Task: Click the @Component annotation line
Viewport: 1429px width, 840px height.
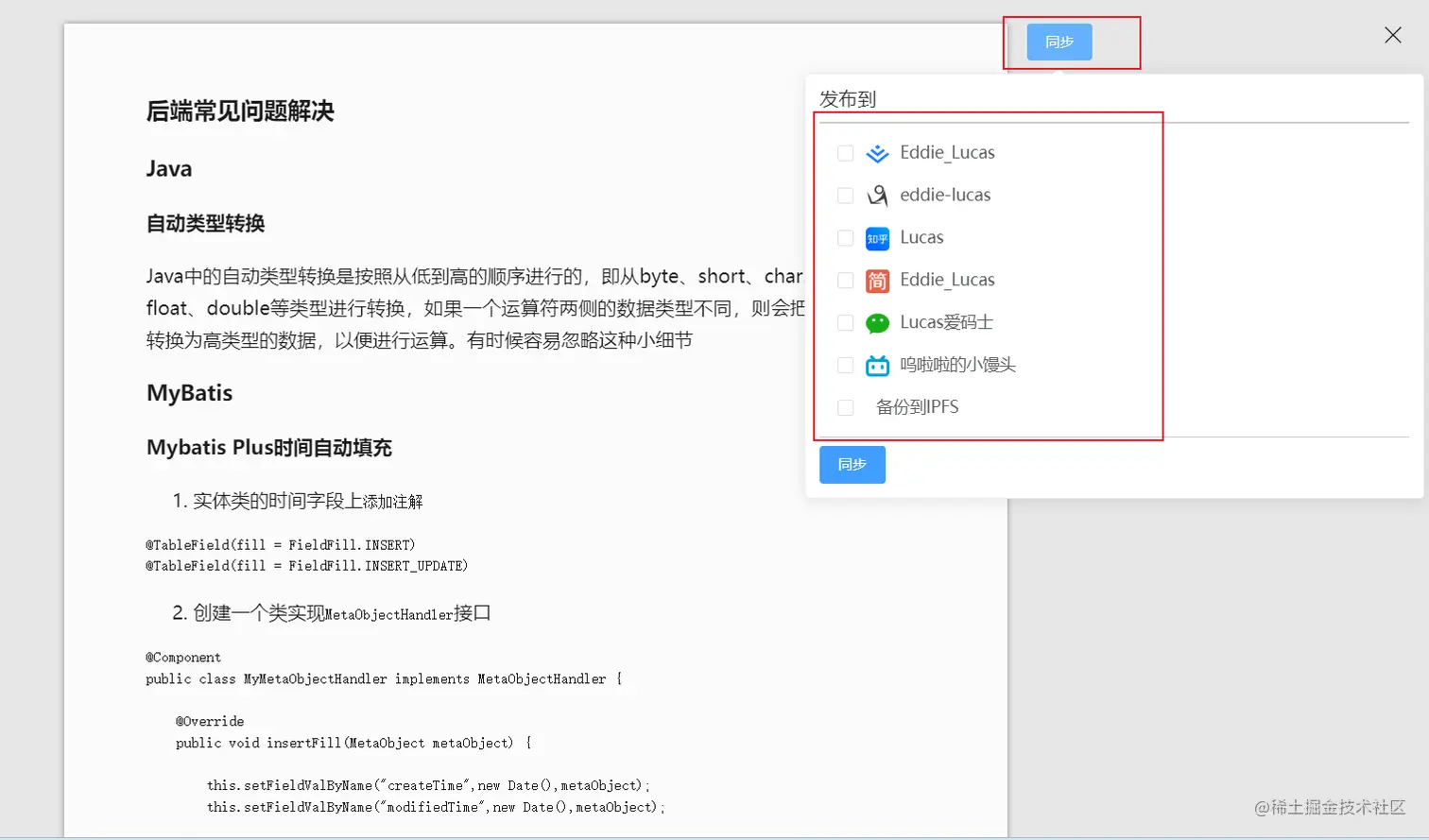Action: [183, 658]
